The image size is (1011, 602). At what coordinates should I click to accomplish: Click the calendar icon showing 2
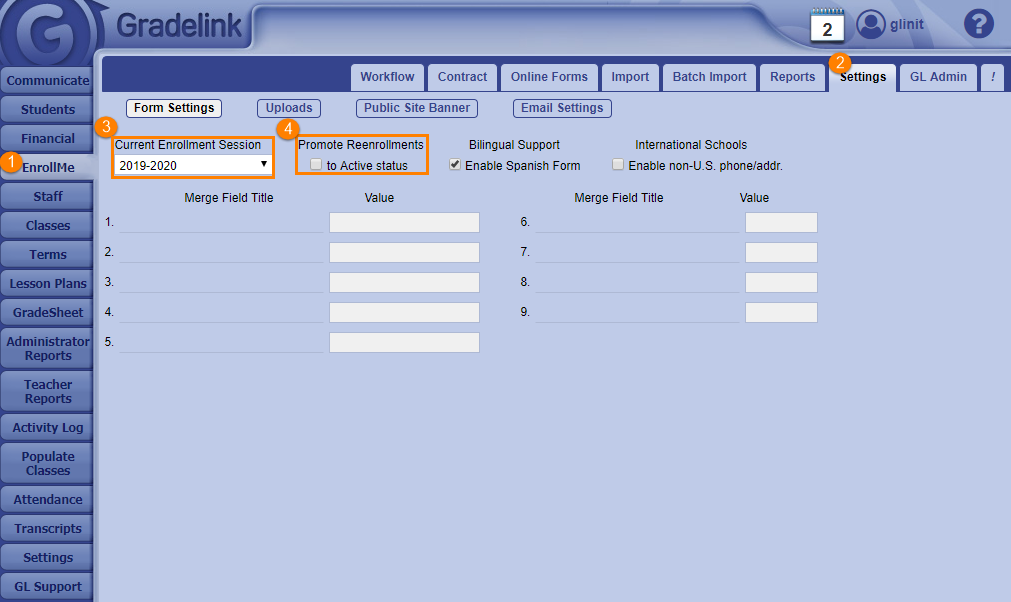coord(827,26)
